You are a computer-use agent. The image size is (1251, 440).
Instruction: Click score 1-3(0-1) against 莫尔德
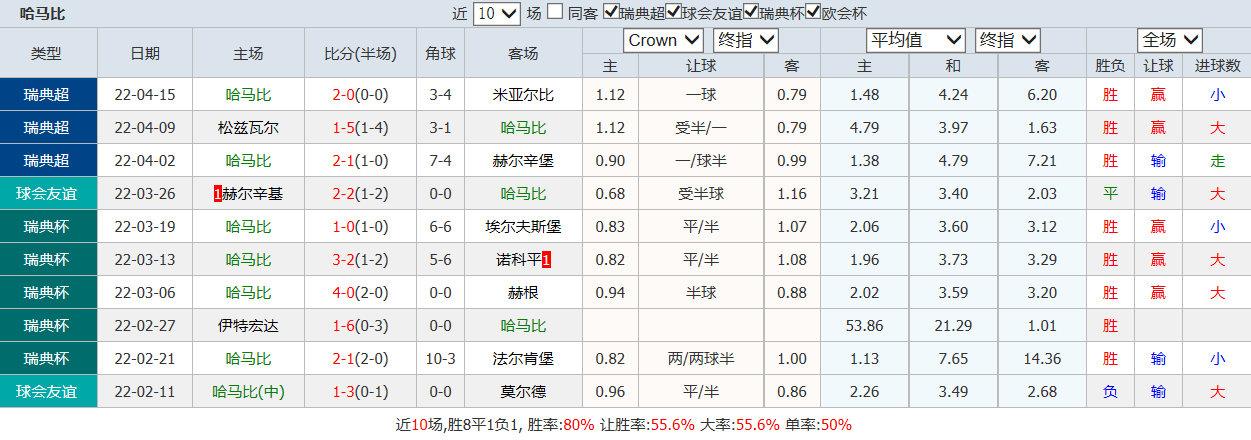[360, 392]
